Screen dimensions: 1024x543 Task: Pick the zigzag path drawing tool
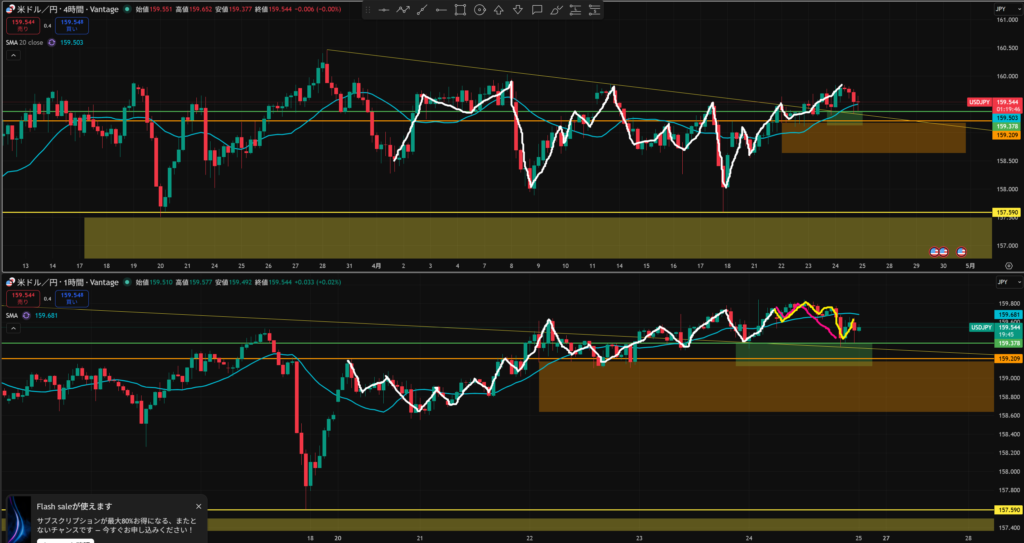(403, 10)
